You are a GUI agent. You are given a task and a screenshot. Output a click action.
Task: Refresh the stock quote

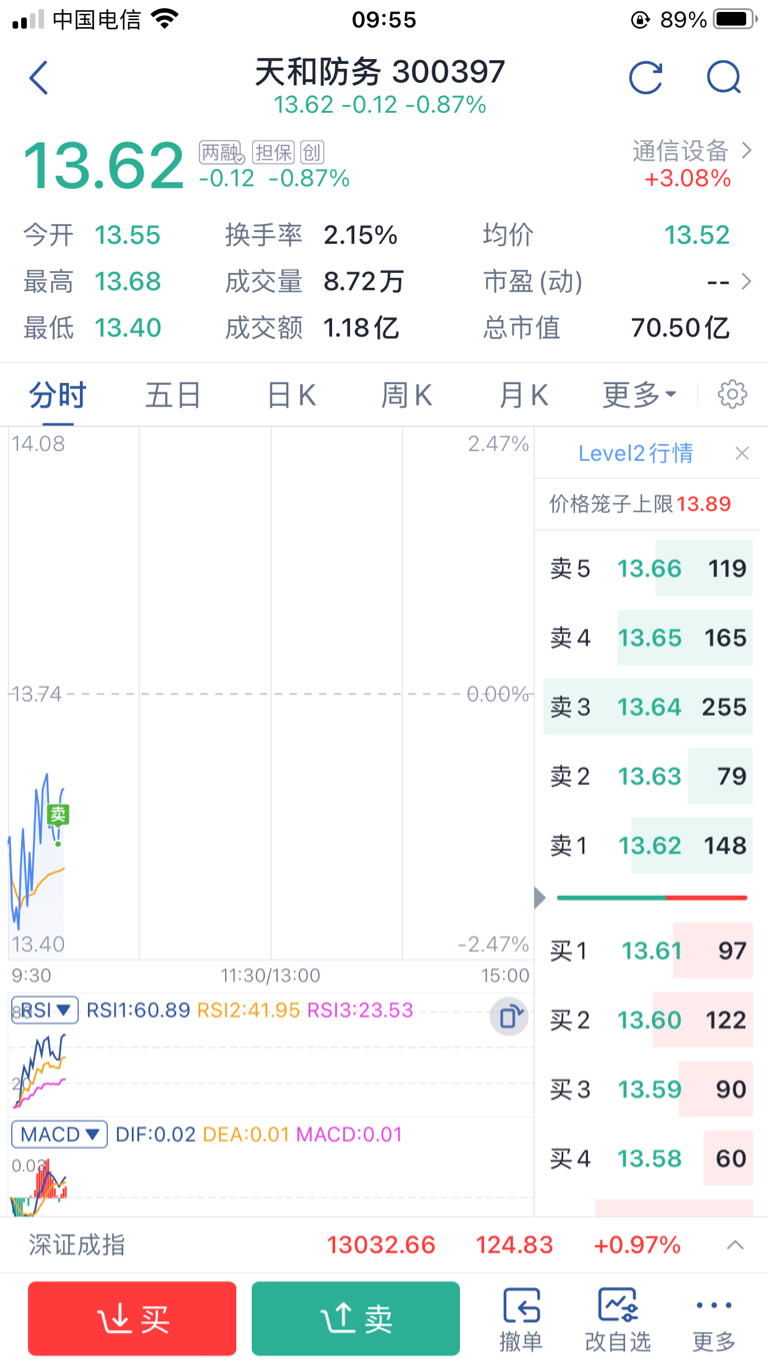tap(646, 77)
